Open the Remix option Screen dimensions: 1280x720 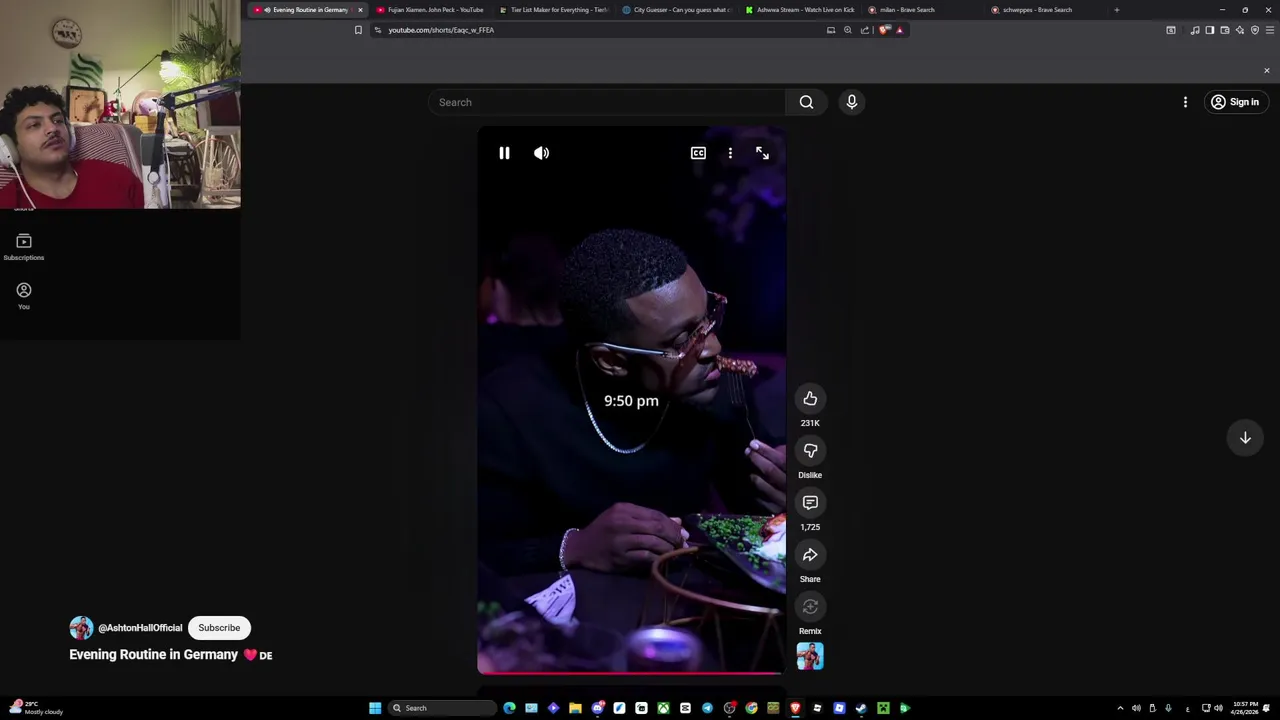click(x=810, y=607)
